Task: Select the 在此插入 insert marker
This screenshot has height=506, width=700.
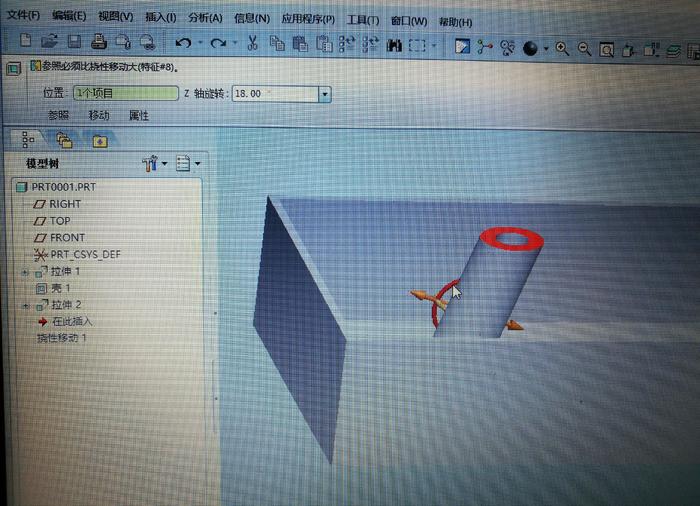Action: [72, 322]
